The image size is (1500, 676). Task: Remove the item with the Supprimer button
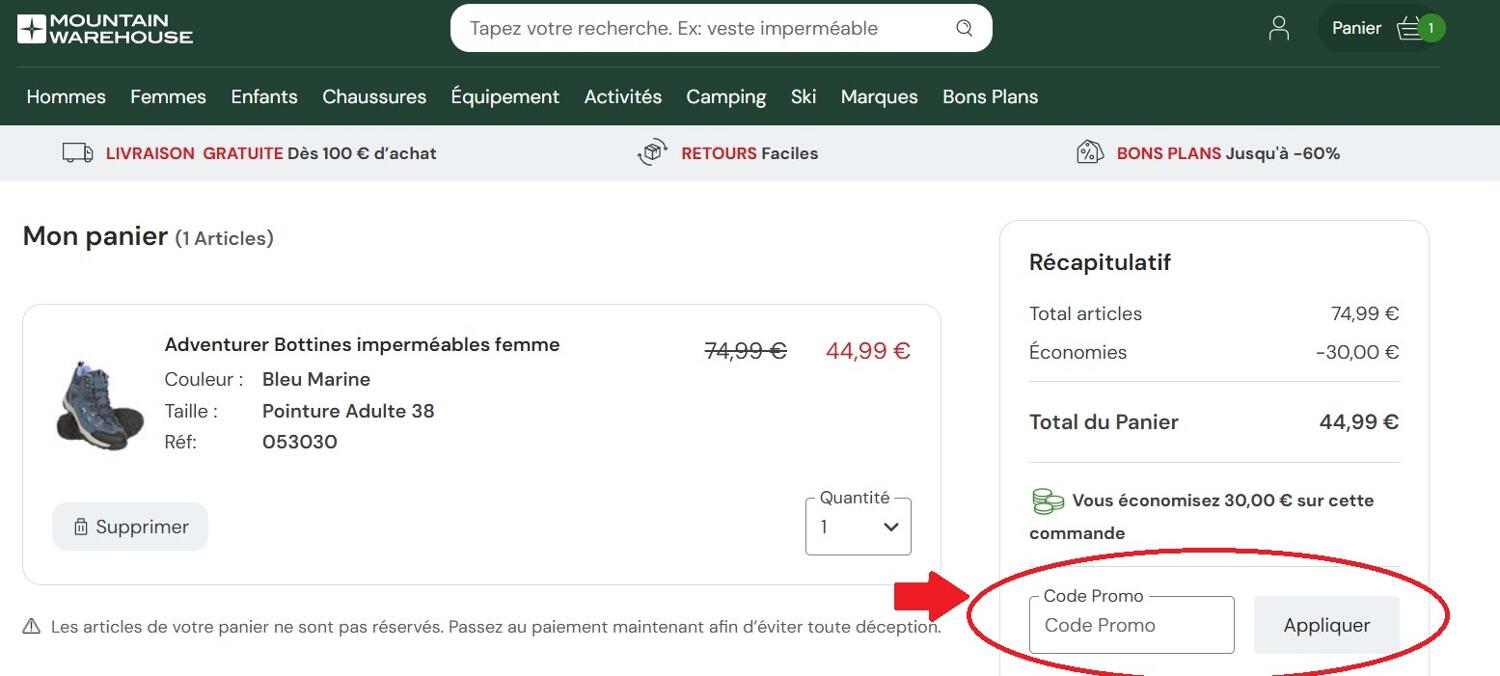click(x=130, y=527)
